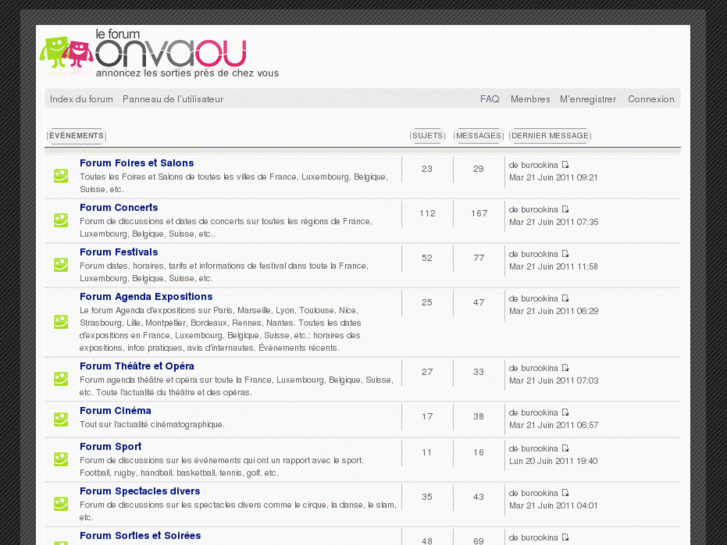Click the onvaou forum logo
The width and height of the screenshot is (727, 545).
(159, 53)
